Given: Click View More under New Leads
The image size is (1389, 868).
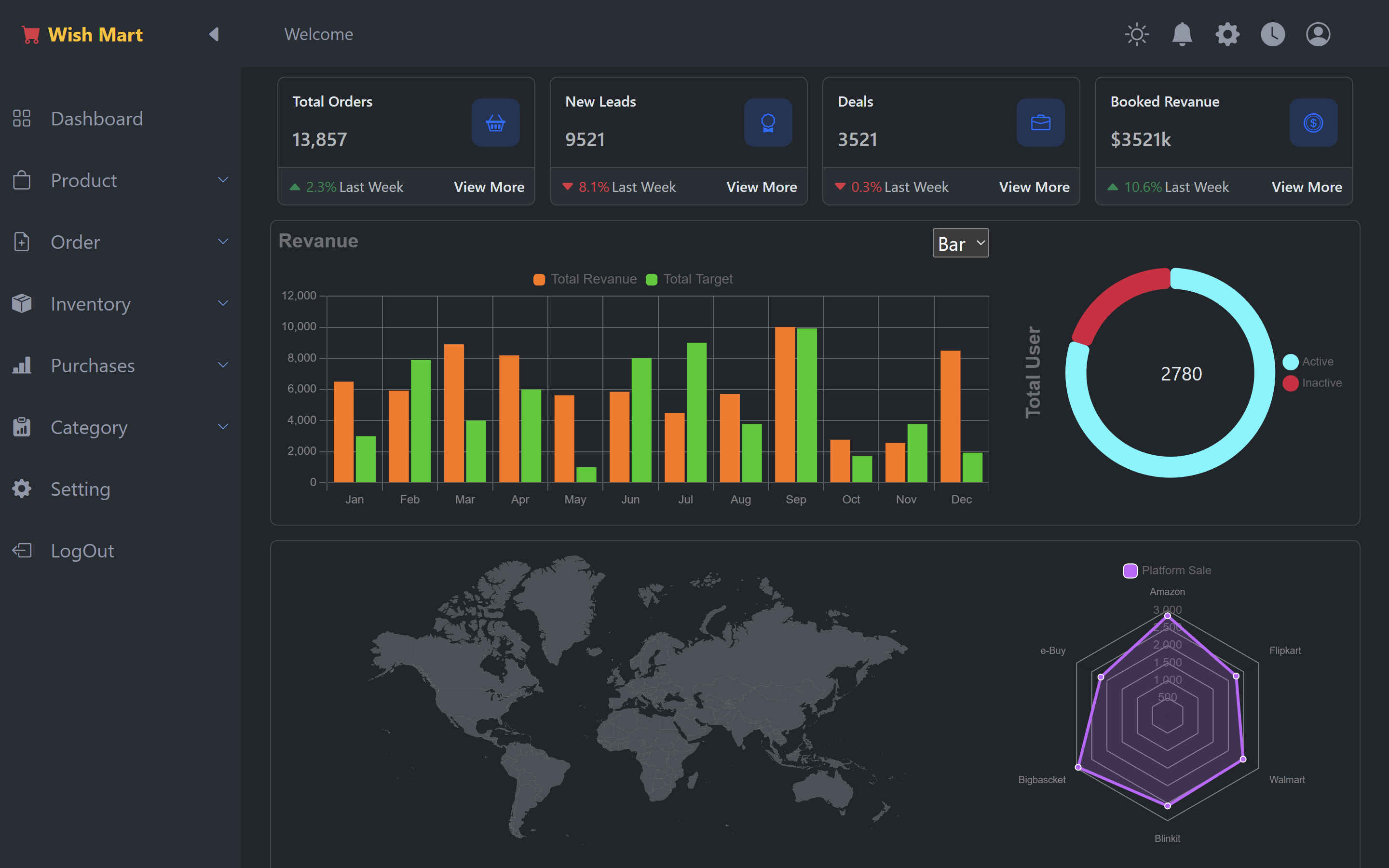Looking at the screenshot, I should 761,187.
